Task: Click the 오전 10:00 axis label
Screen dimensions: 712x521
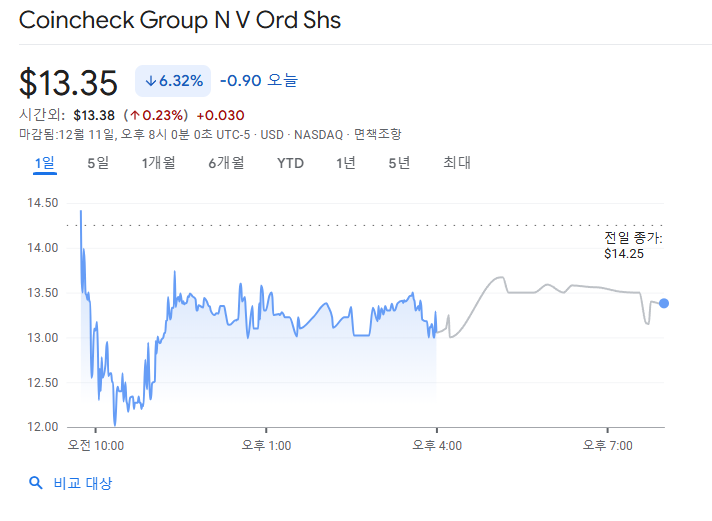Action: coord(95,446)
